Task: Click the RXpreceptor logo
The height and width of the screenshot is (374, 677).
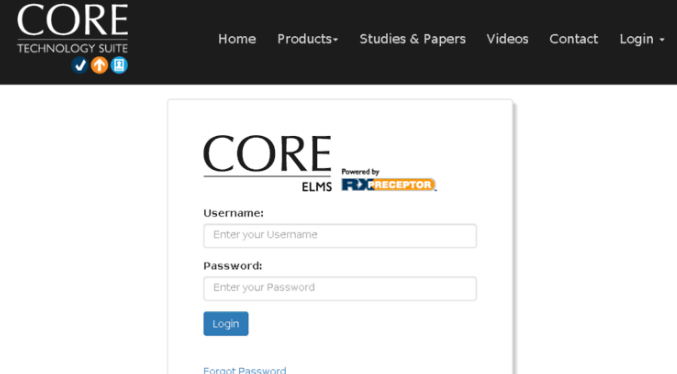Action: click(389, 185)
